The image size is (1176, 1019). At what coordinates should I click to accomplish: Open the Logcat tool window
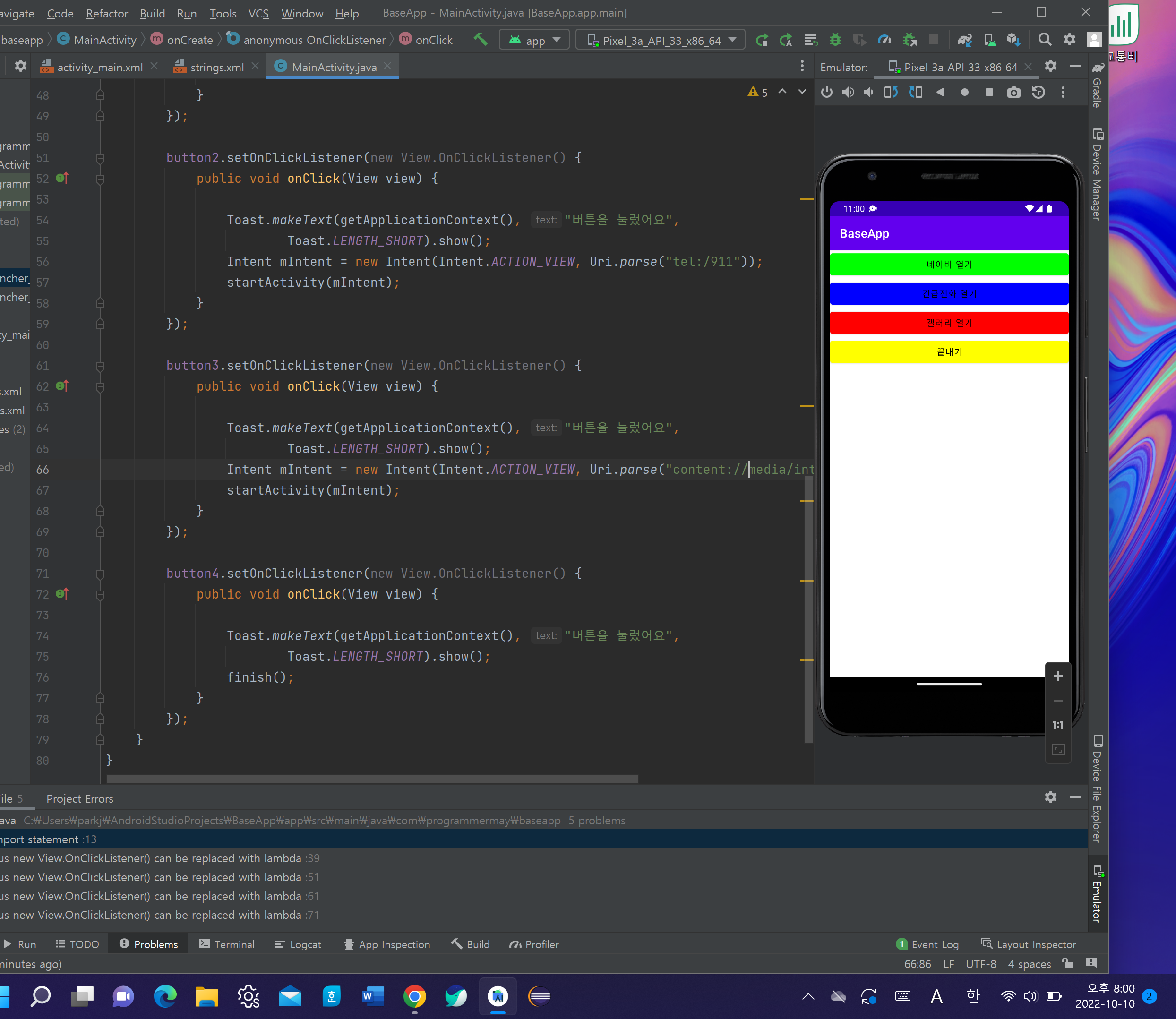298,944
